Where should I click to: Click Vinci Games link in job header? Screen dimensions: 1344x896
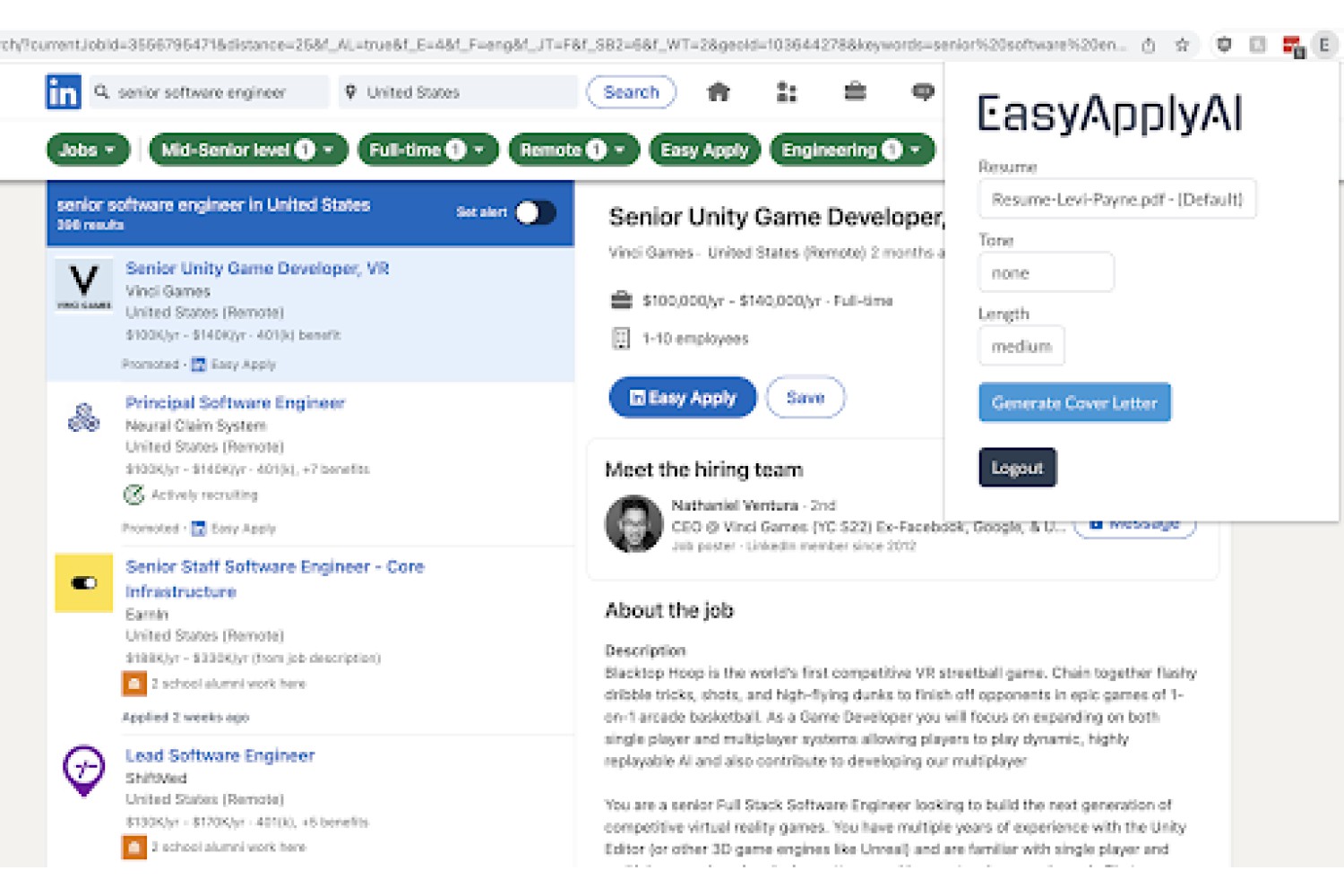tap(650, 253)
